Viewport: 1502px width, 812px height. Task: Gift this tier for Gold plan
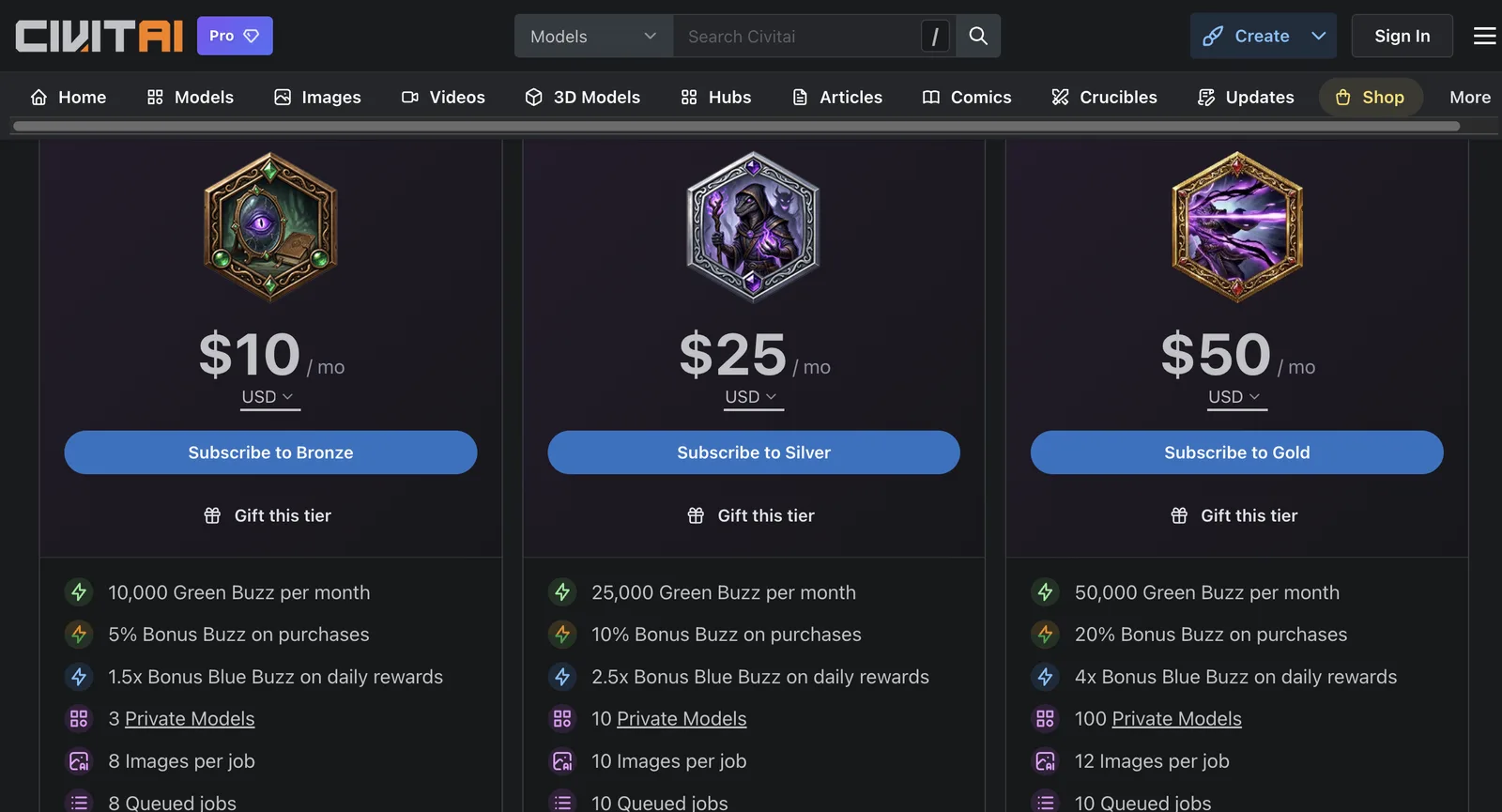1235,515
